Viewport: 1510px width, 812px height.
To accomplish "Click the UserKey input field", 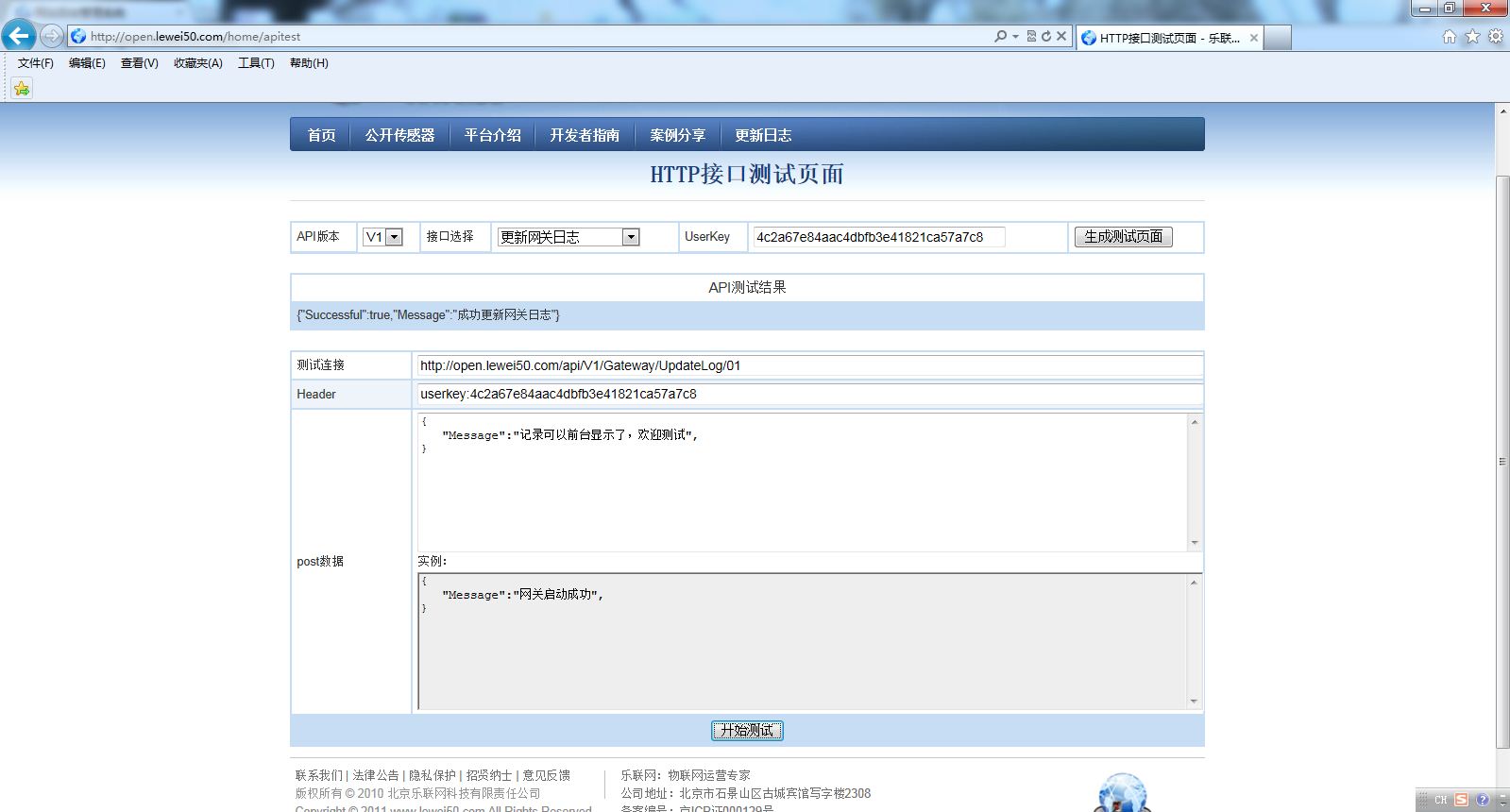I will [878, 237].
